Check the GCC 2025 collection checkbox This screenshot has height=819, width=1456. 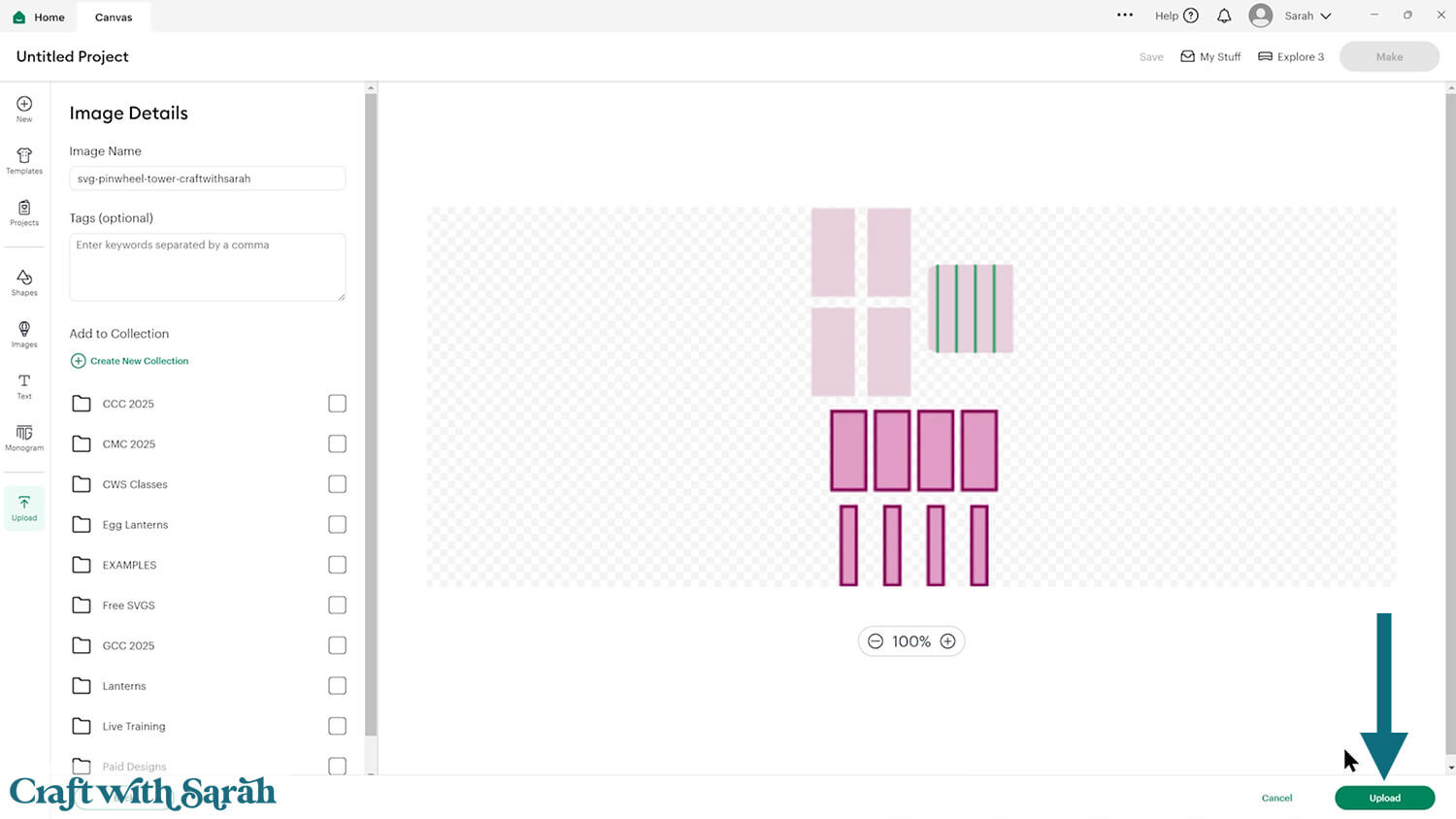pos(337,645)
